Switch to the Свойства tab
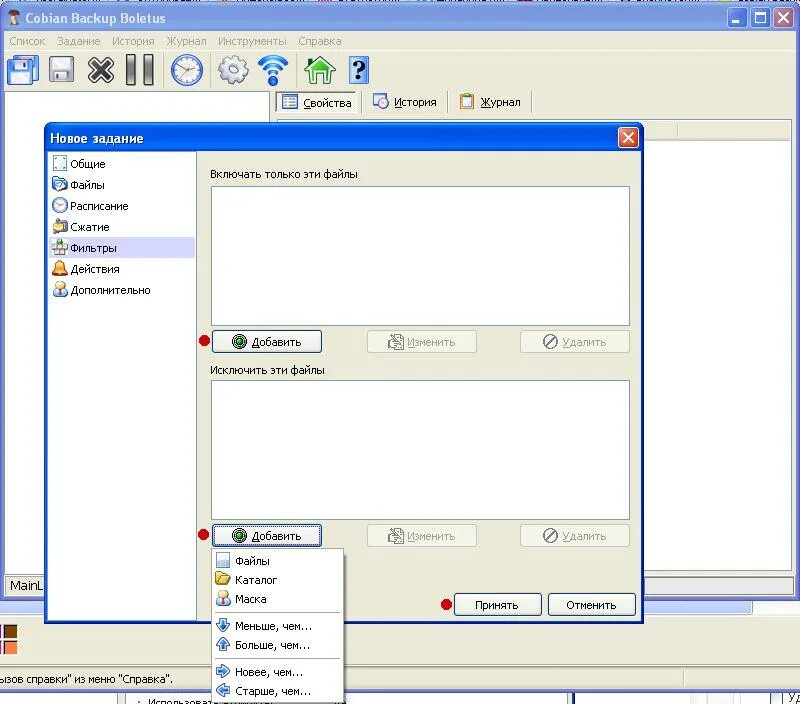800x704 pixels. [x=317, y=102]
